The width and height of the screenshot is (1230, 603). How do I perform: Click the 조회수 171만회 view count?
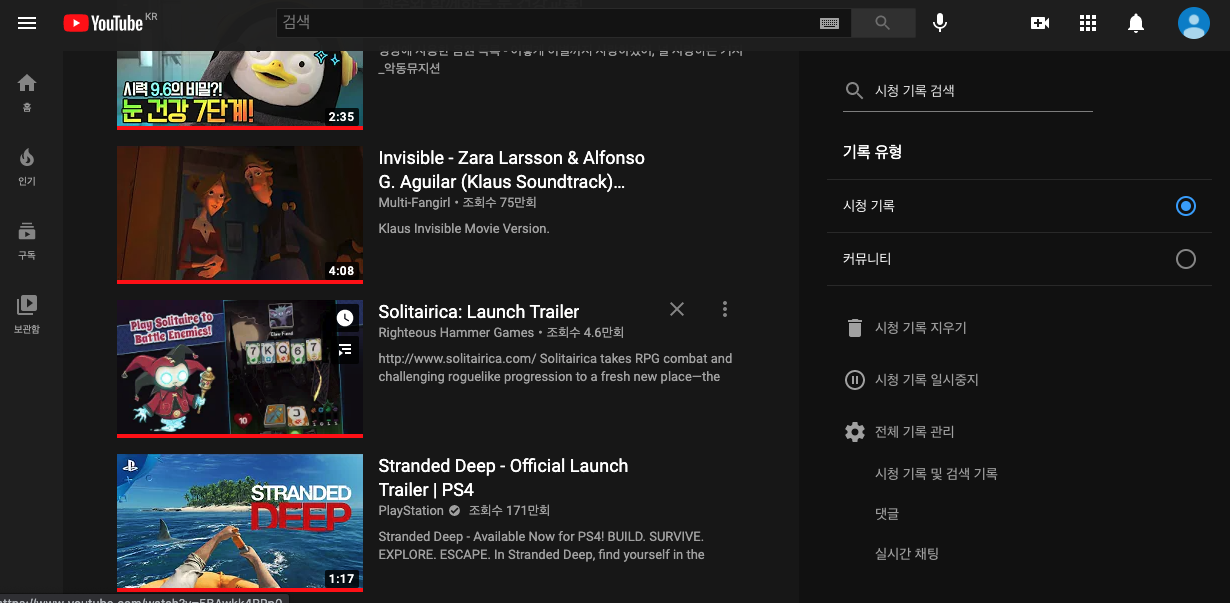(x=510, y=511)
